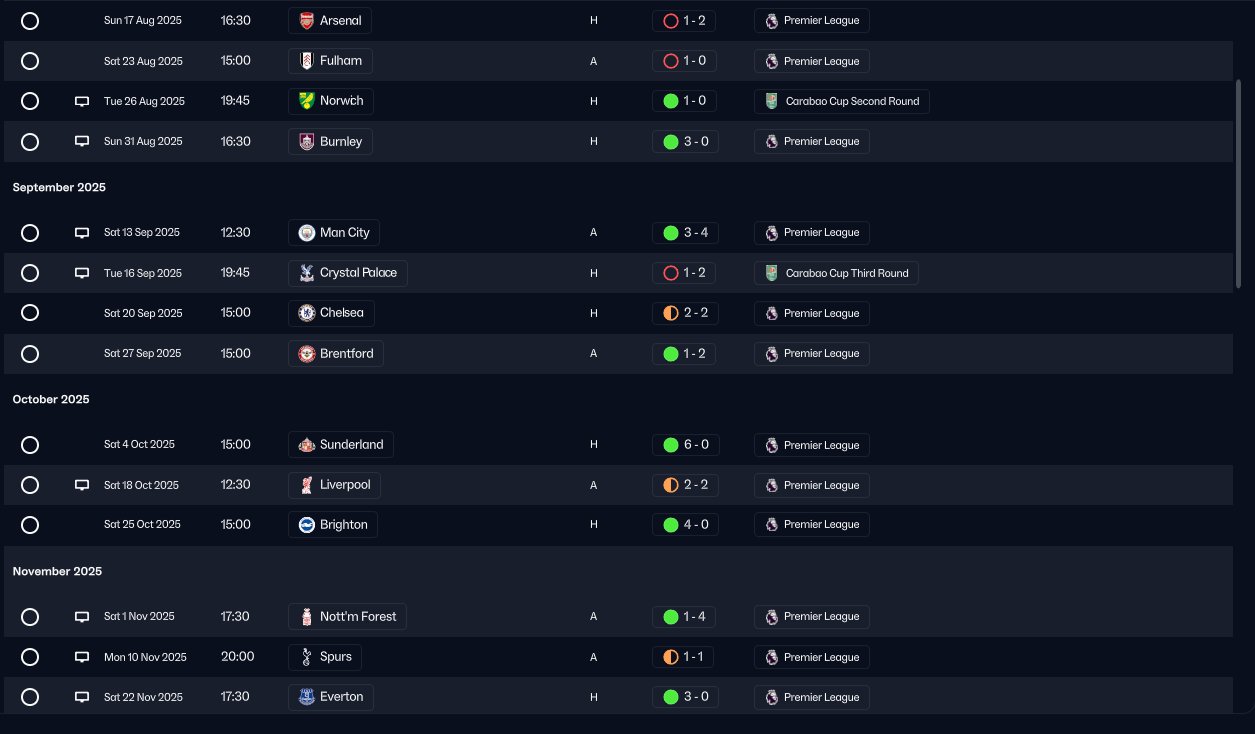Click the 2 - 2 Chelsea score
Image resolution: width=1255 pixels, height=734 pixels.
pos(685,313)
